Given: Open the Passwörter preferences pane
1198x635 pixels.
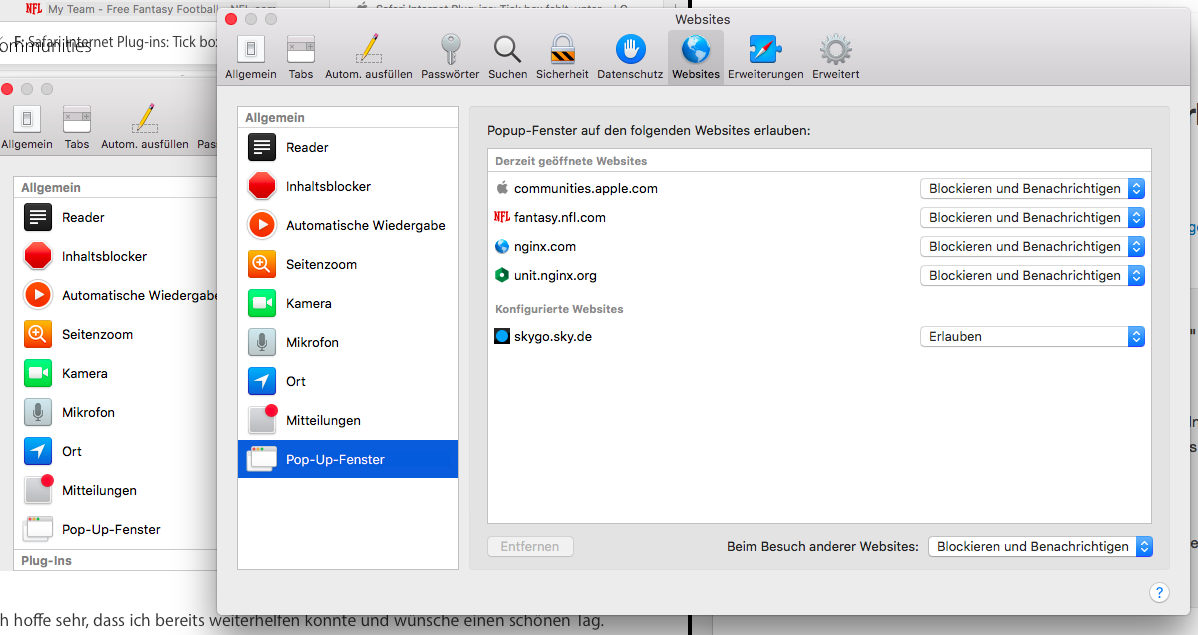Looking at the screenshot, I should 450,56.
